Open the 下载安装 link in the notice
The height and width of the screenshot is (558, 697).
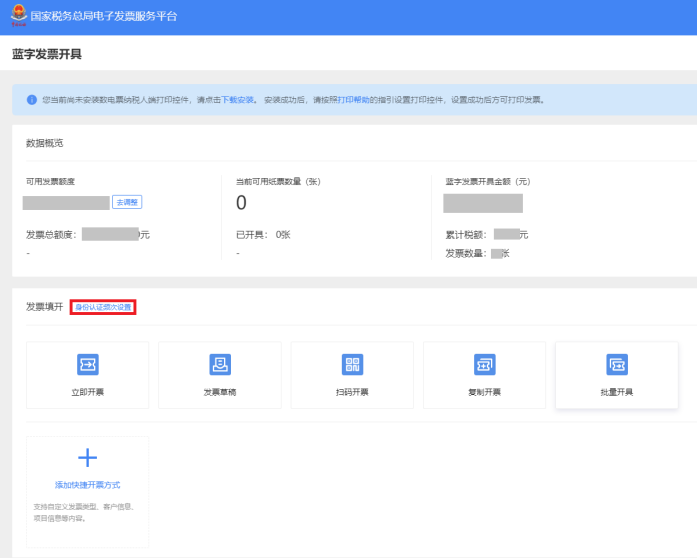[238, 100]
